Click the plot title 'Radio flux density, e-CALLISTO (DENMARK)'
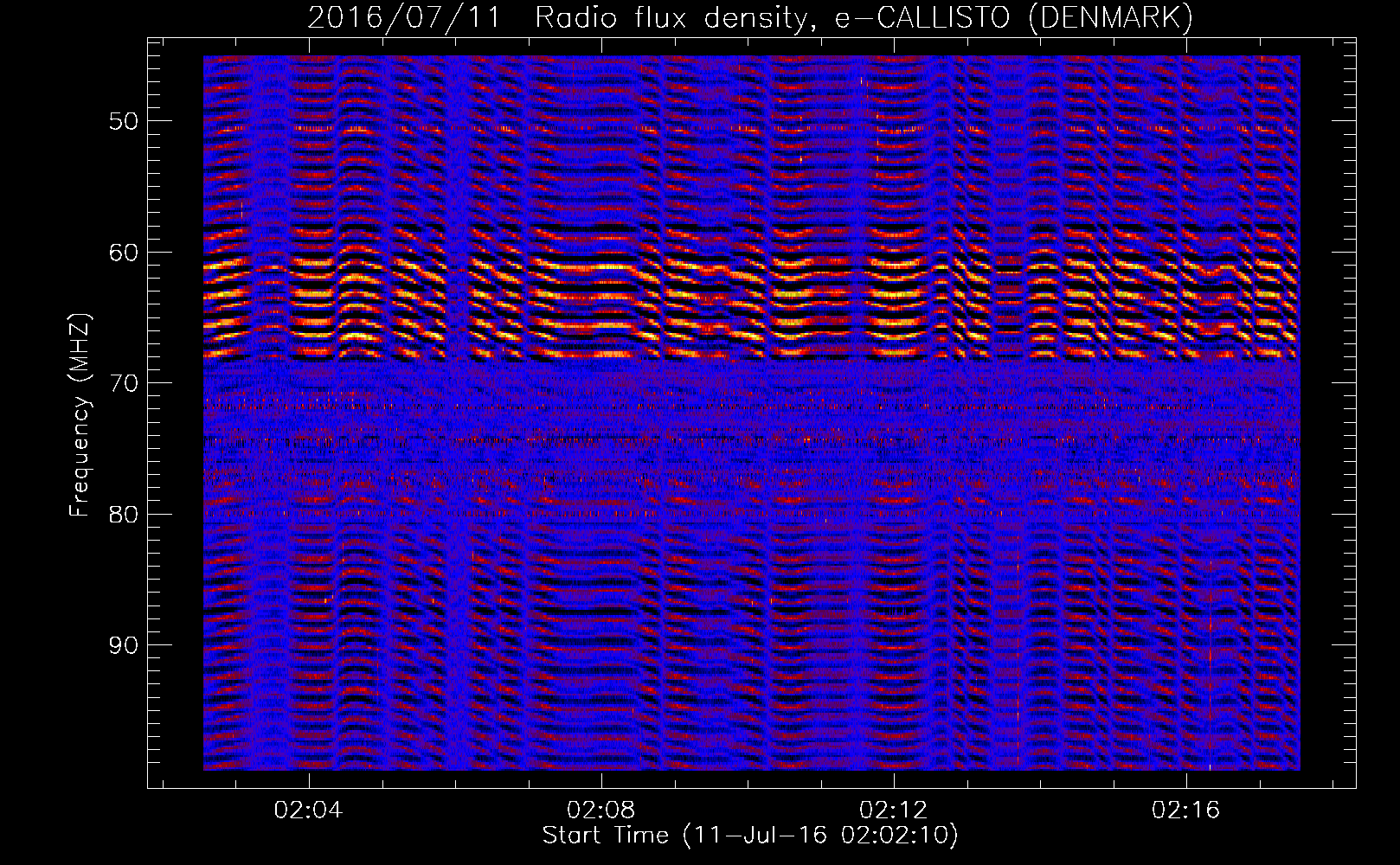Viewport: 1400px width, 865px height. point(864,17)
